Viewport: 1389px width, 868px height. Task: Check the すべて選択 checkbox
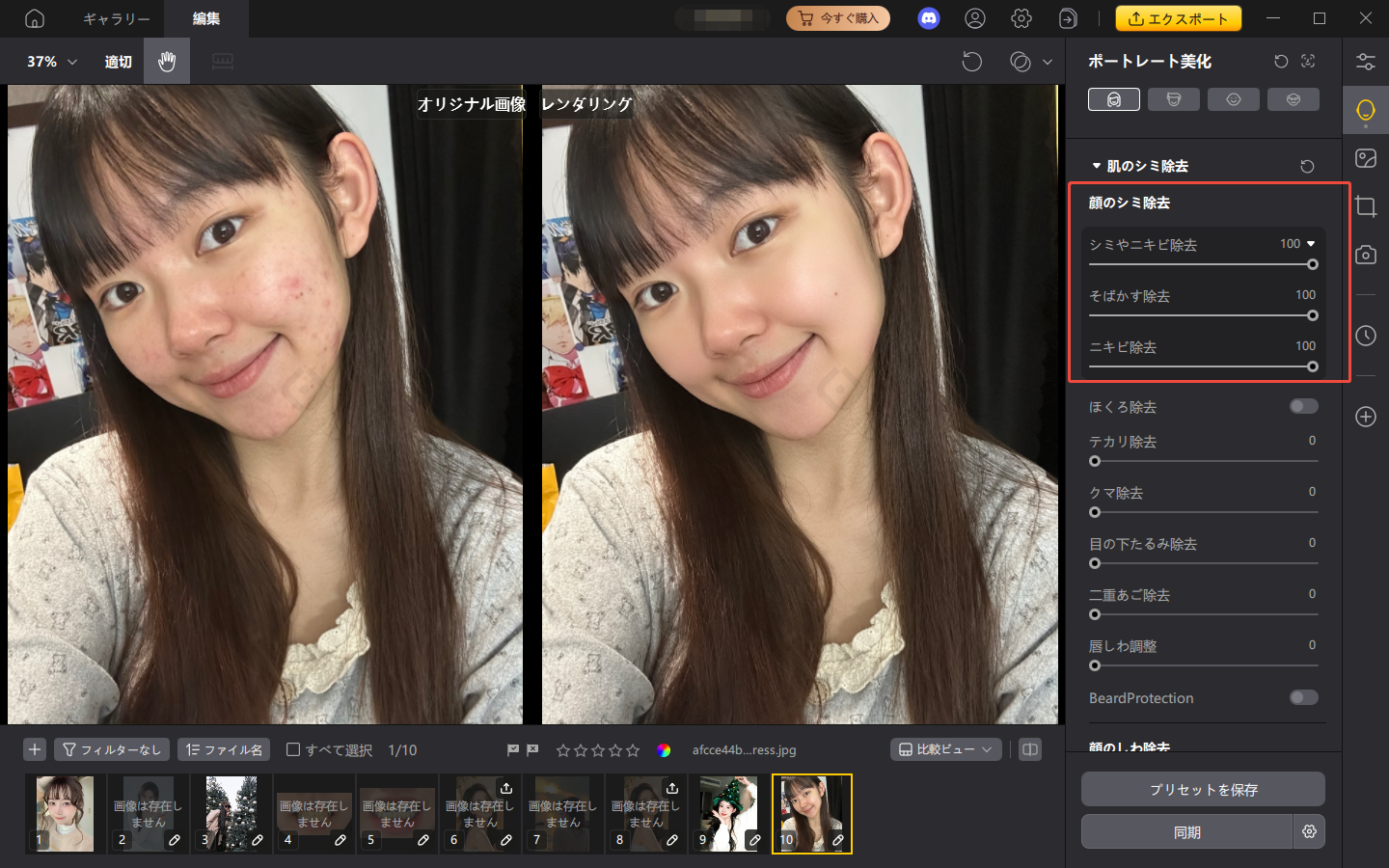293,749
